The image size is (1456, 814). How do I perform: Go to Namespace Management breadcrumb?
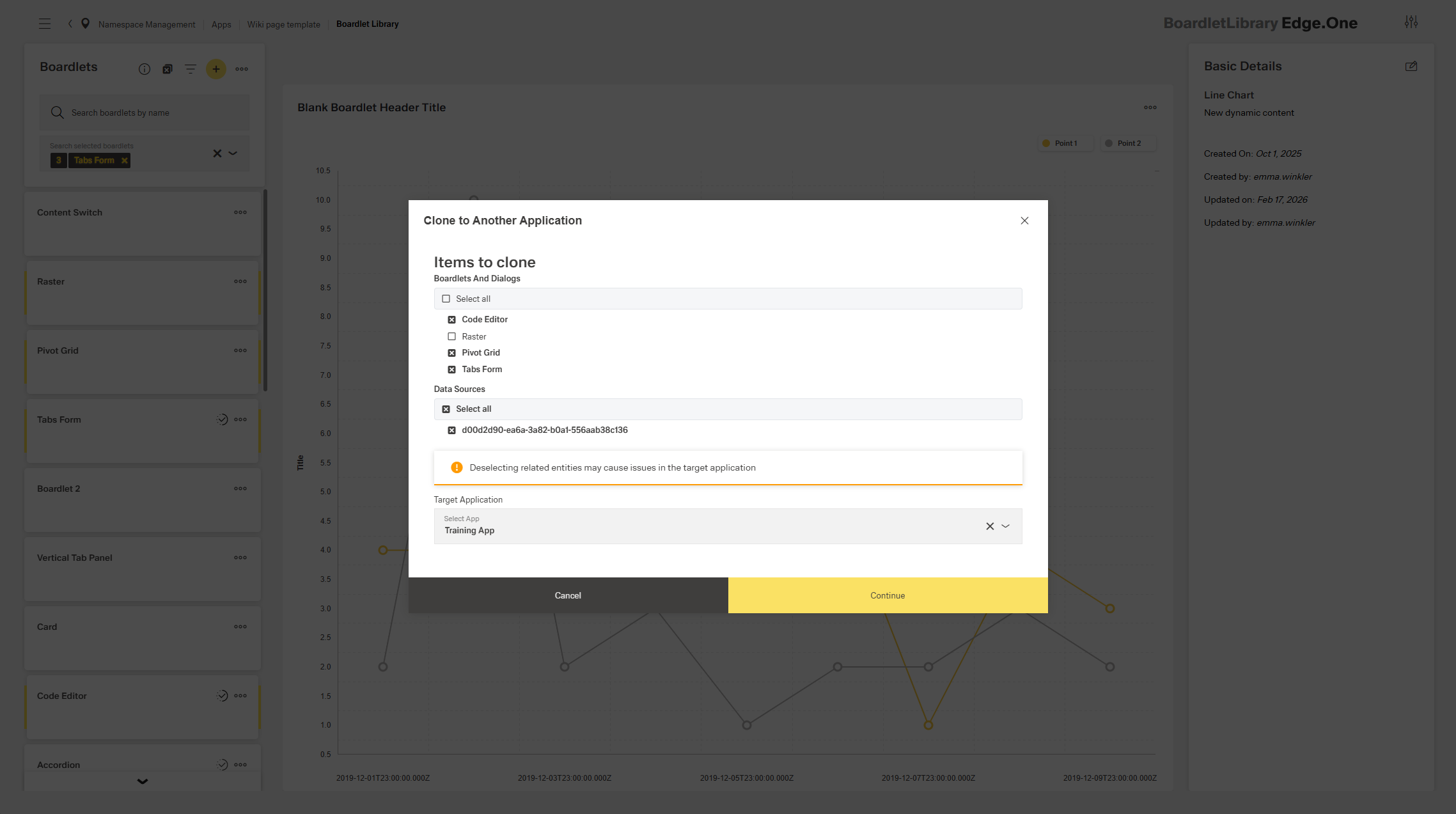[146, 24]
